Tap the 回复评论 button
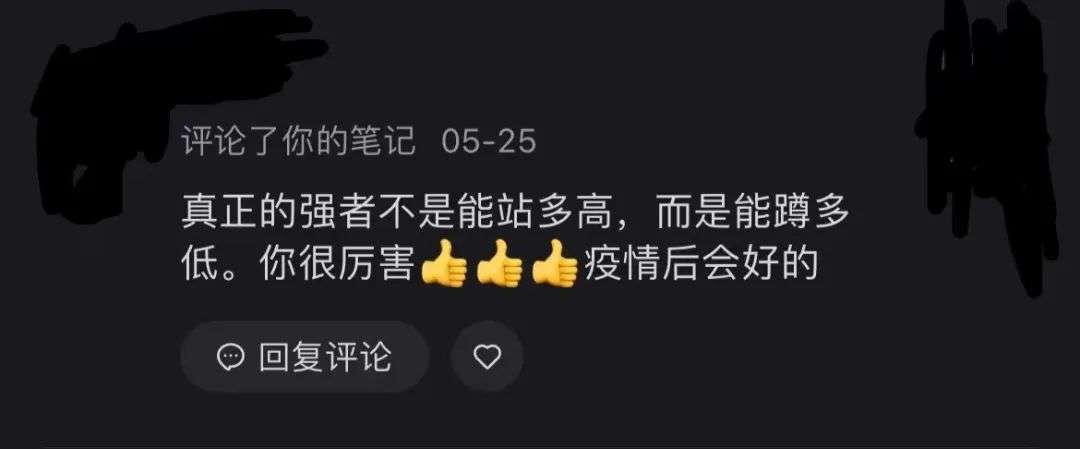 305,357
